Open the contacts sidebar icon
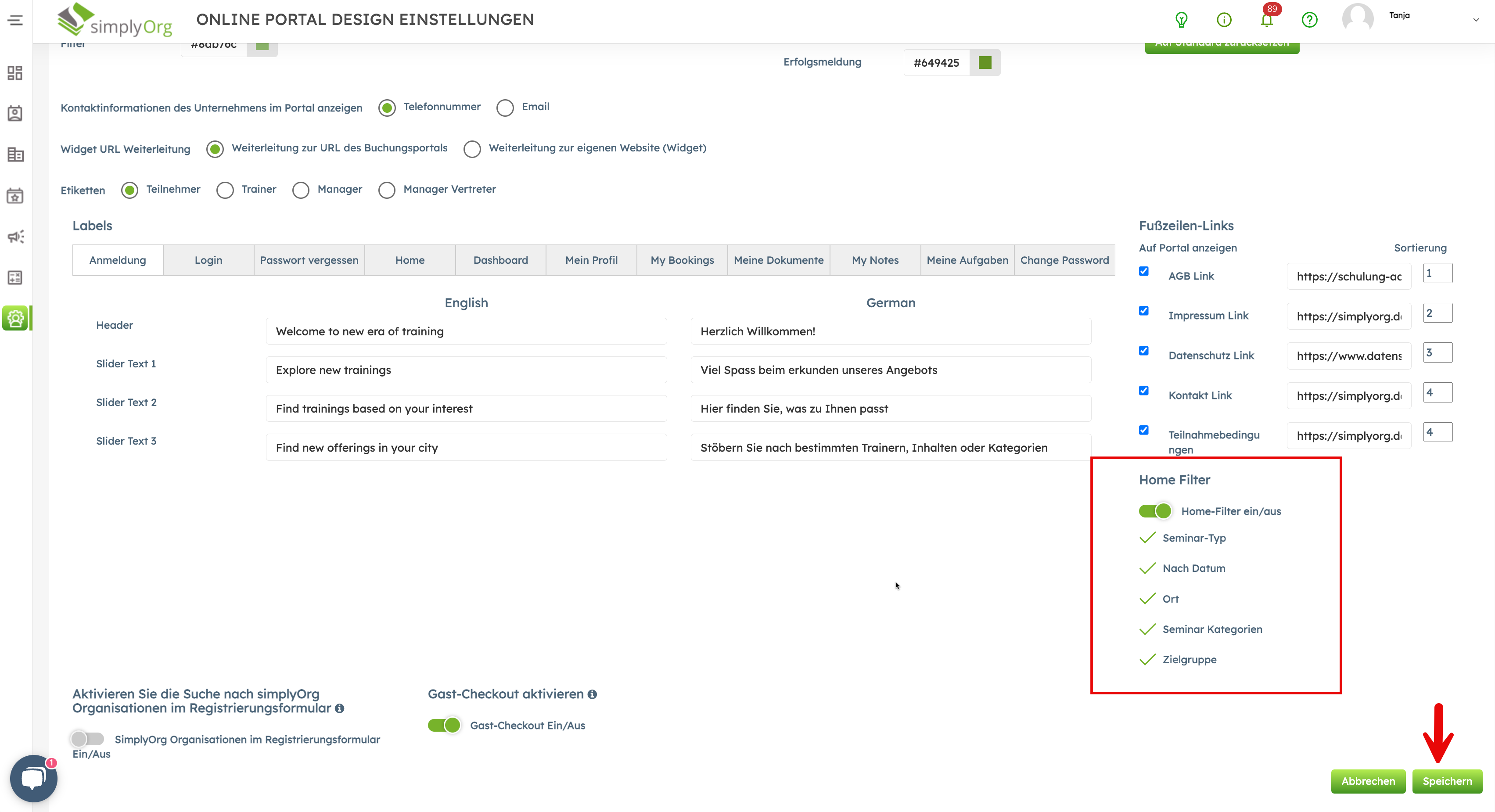This screenshot has height=812, width=1495. point(15,114)
